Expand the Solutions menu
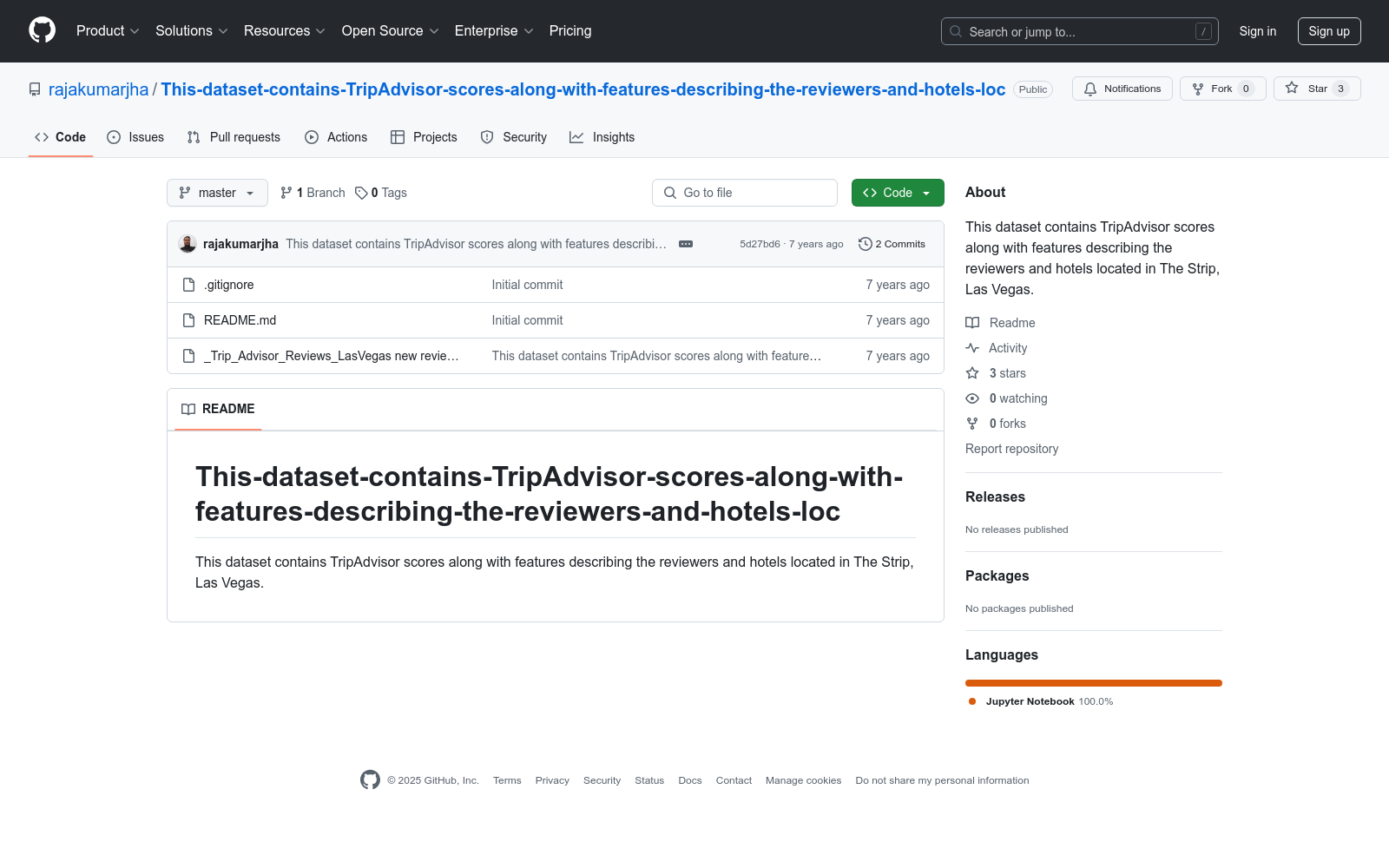The width and height of the screenshot is (1389, 868). pyautogui.click(x=192, y=31)
